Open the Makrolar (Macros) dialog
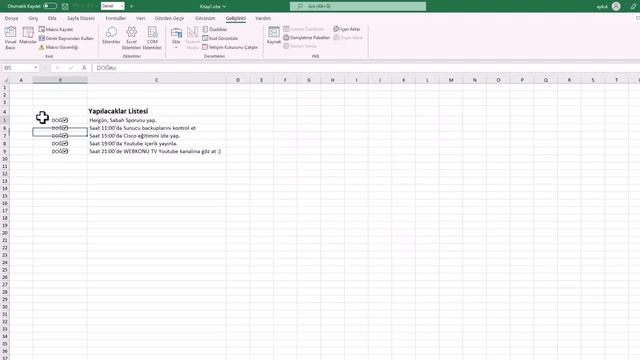Viewport: 640px width, 360px height. click(28, 36)
